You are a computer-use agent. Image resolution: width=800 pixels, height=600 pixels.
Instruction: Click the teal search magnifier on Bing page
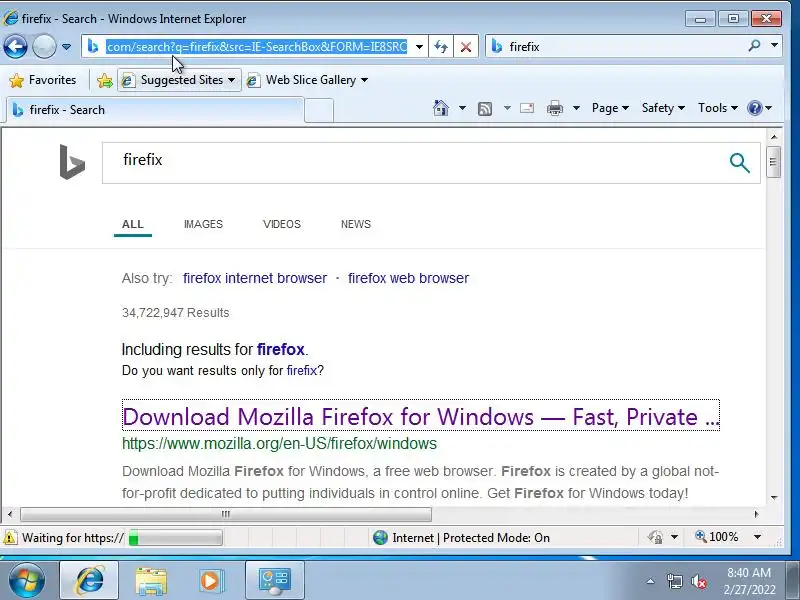click(x=739, y=163)
